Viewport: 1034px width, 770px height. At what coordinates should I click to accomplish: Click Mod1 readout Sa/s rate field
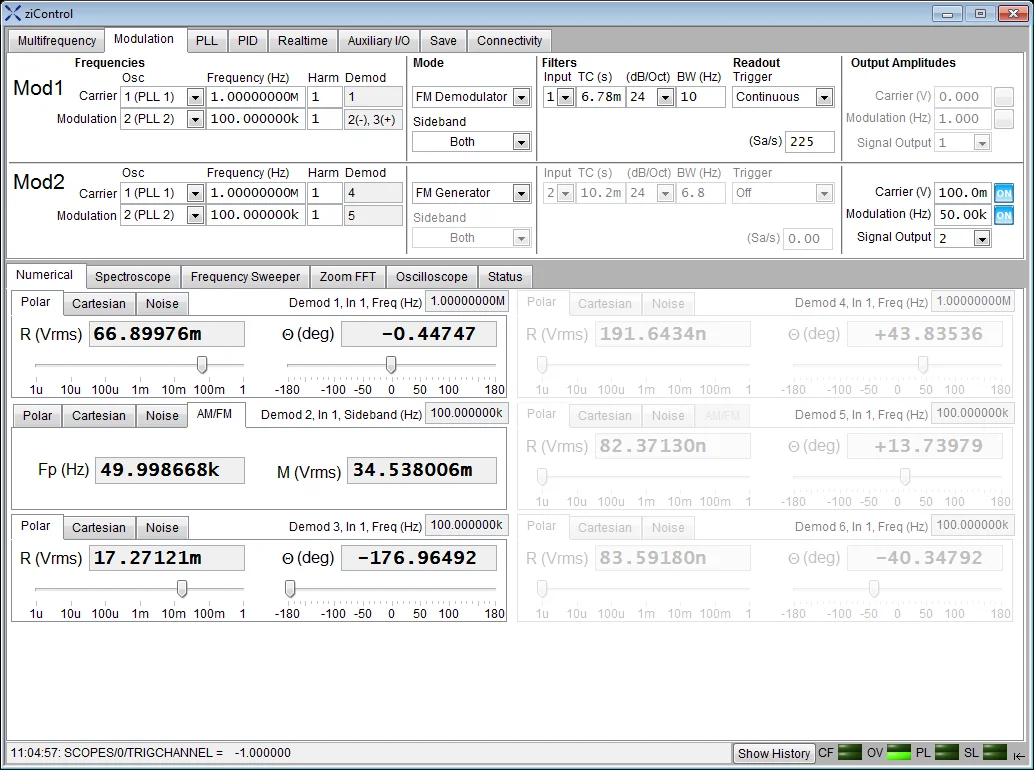tap(809, 142)
